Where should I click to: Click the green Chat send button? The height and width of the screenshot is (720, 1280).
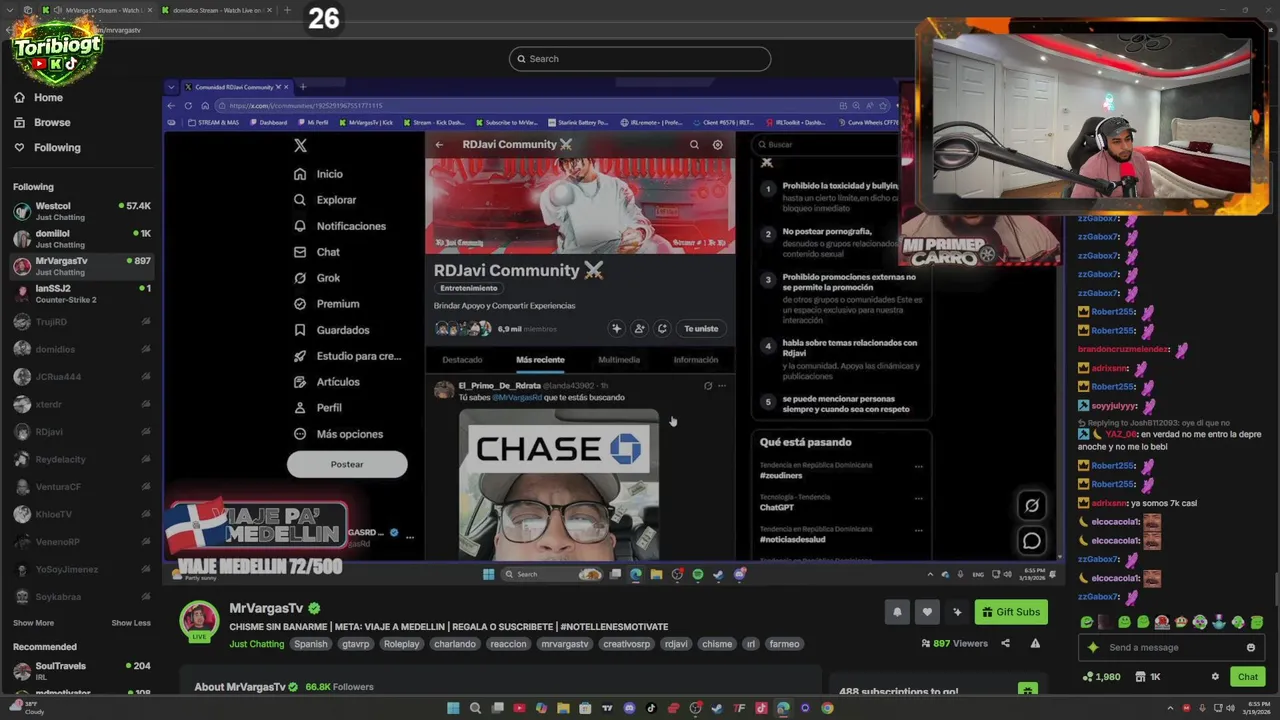(x=1248, y=677)
